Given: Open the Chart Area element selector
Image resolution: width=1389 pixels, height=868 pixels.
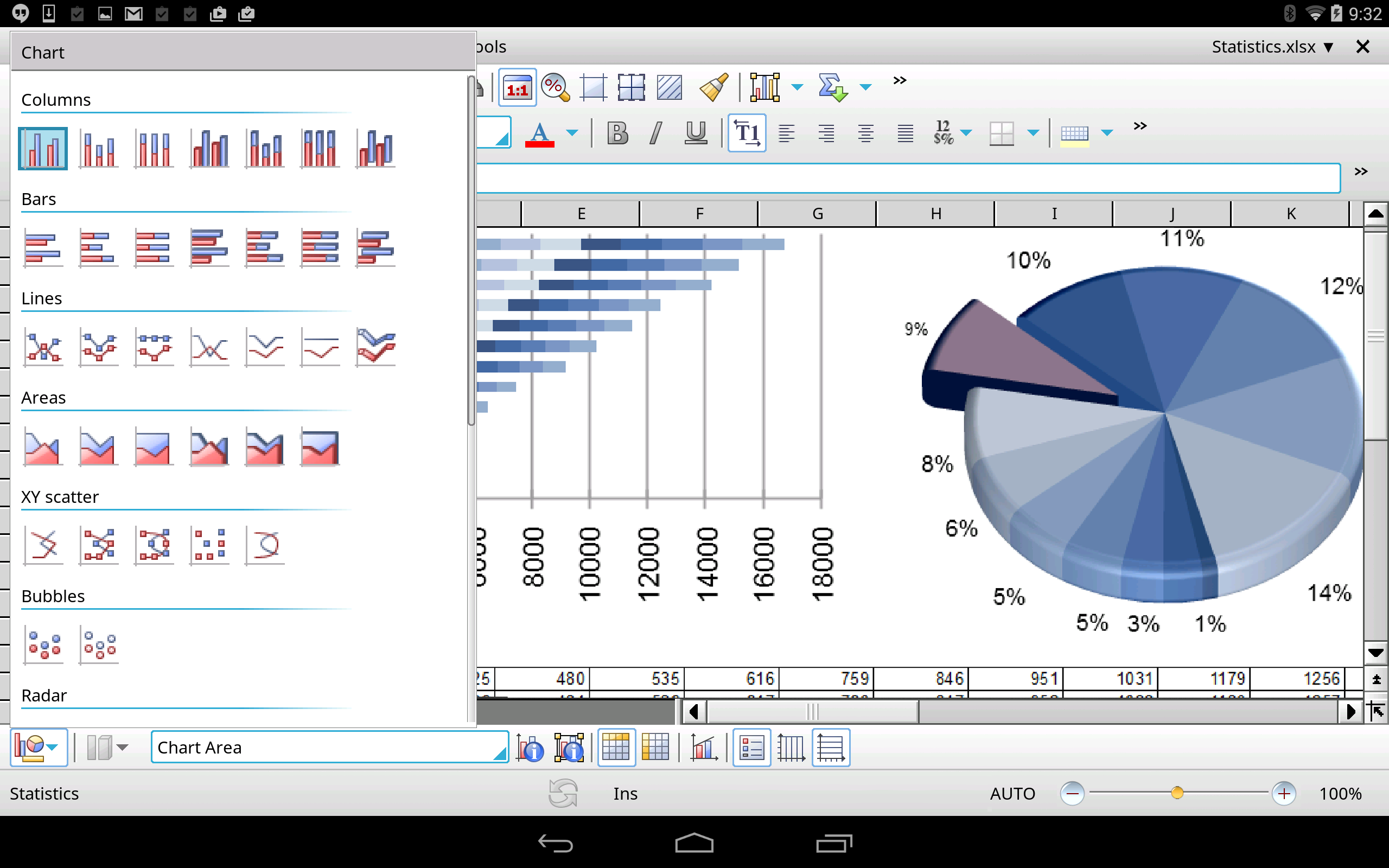Looking at the screenshot, I should (x=329, y=748).
